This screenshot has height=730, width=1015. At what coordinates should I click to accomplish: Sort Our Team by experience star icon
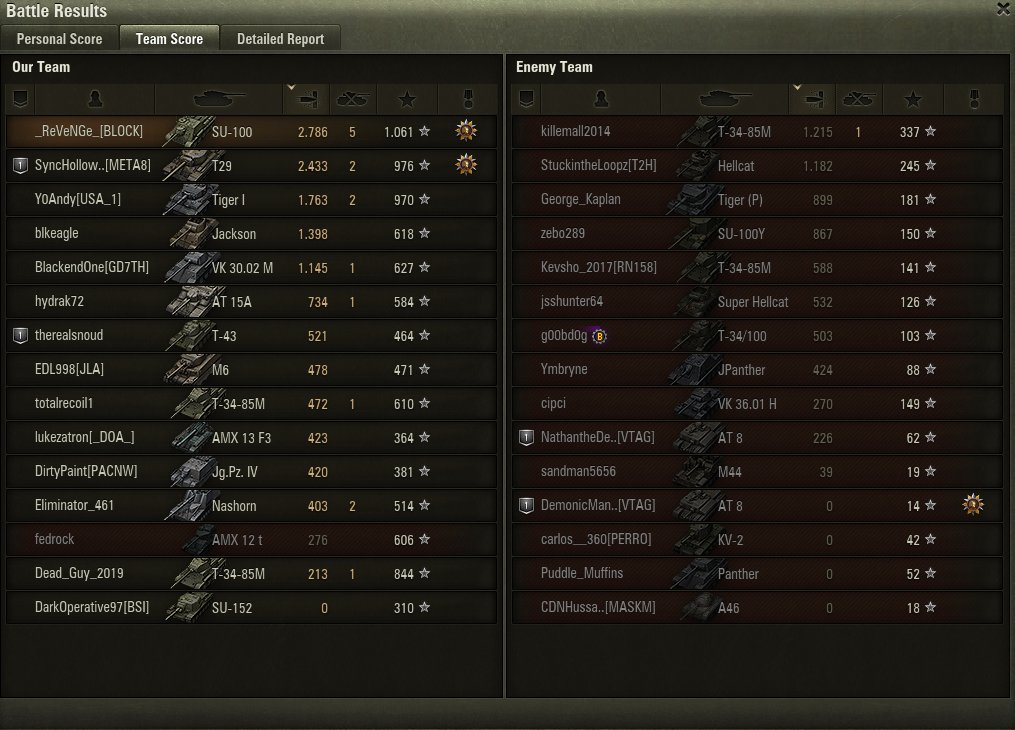coord(407,99)
